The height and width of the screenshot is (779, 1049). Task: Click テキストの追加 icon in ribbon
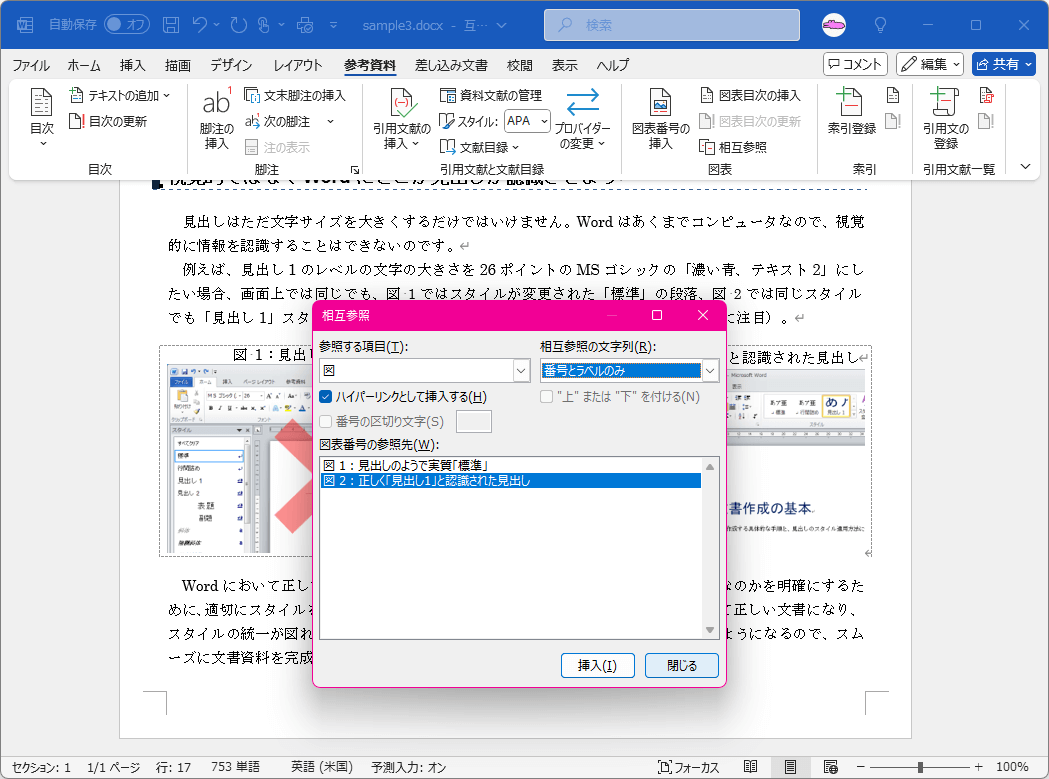pyautogui.click(x=76, y=95)
